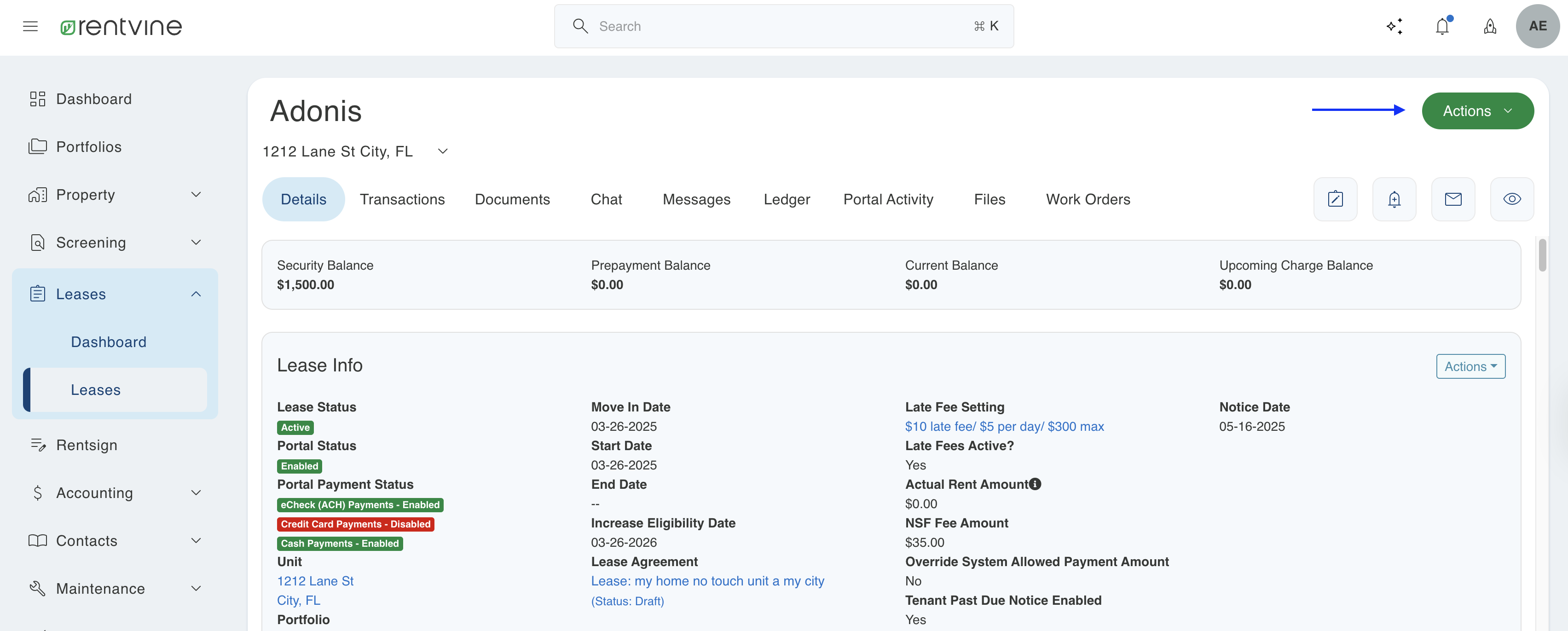Open the Lease Info Actions dropdown
Viewport: 1568px width, 631px height.
[1470, 366]
